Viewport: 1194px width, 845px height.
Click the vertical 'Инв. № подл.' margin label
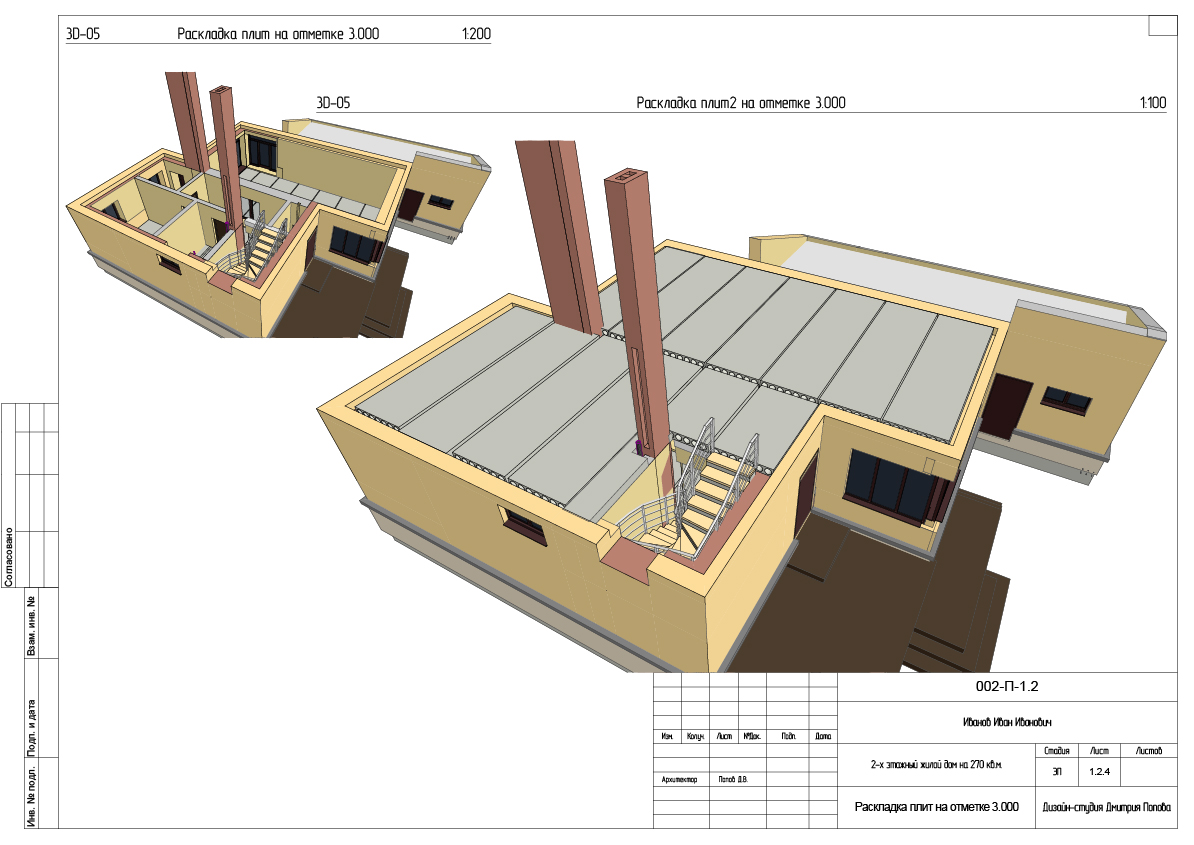click(x=31, y=795)
